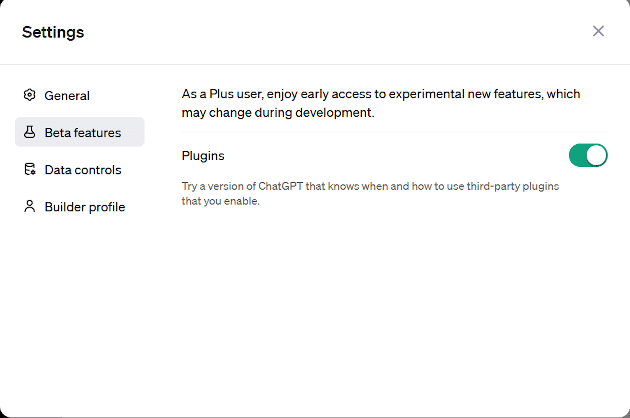The image size is (630, 418).
Task: Click the person icon beside Builder profile
Action: 30,207
